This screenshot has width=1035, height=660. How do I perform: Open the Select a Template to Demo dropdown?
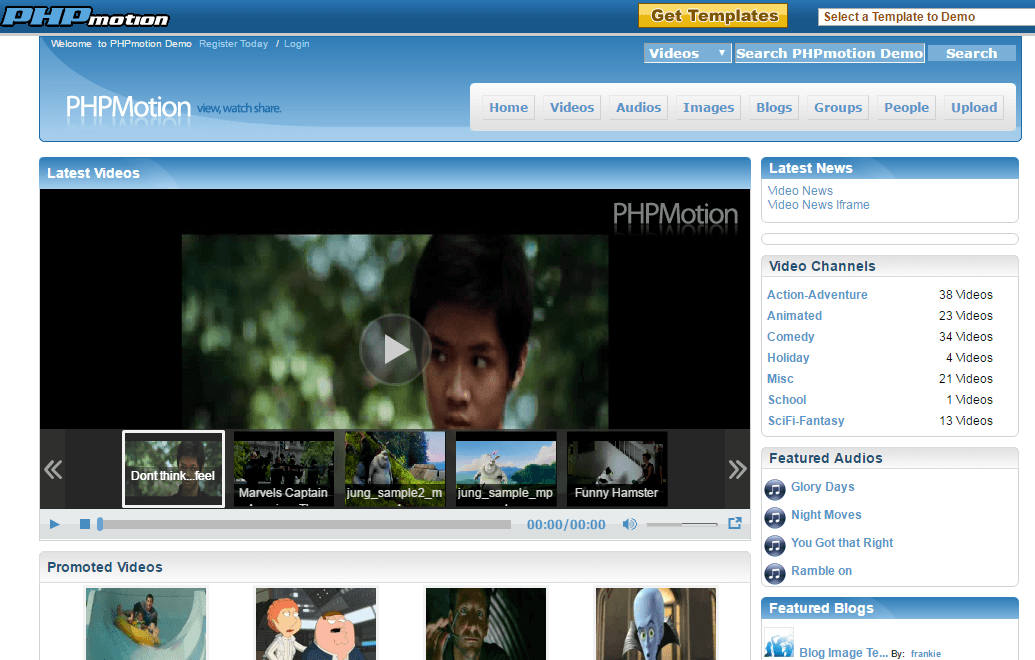click(926, 17)
